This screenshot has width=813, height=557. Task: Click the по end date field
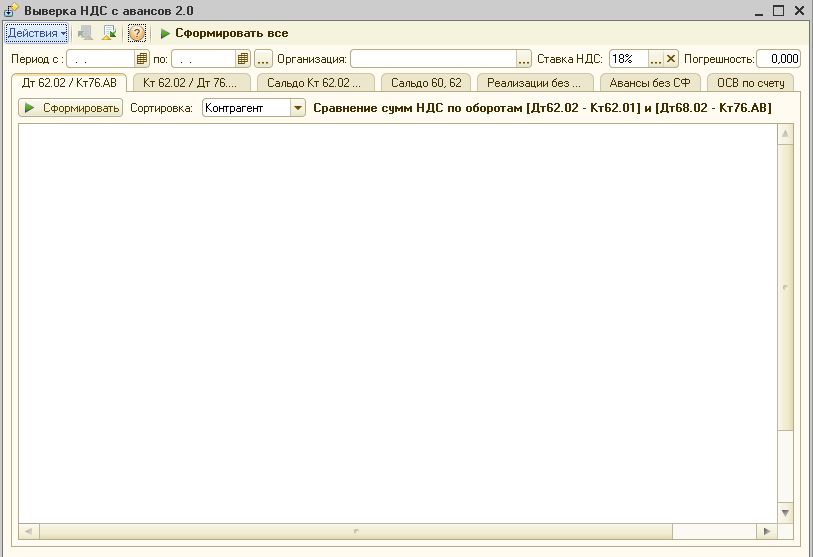coord(204,59)
